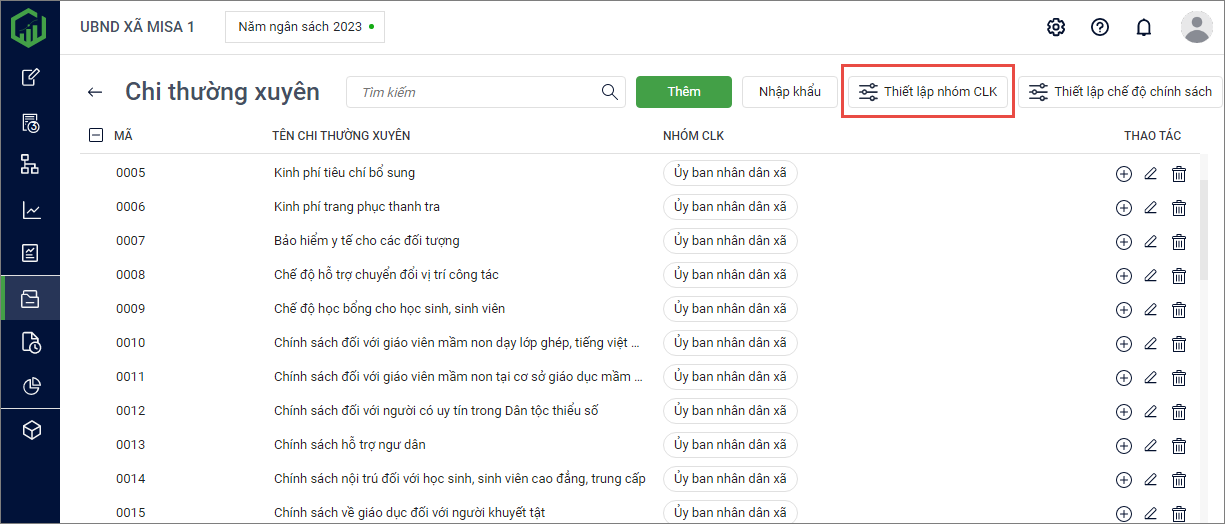Open the Năm ngân sách 2023 selector
Image resolution: width=1225 pixels, height=524 pixels.
pyautogui.click(x=305, y=27)
